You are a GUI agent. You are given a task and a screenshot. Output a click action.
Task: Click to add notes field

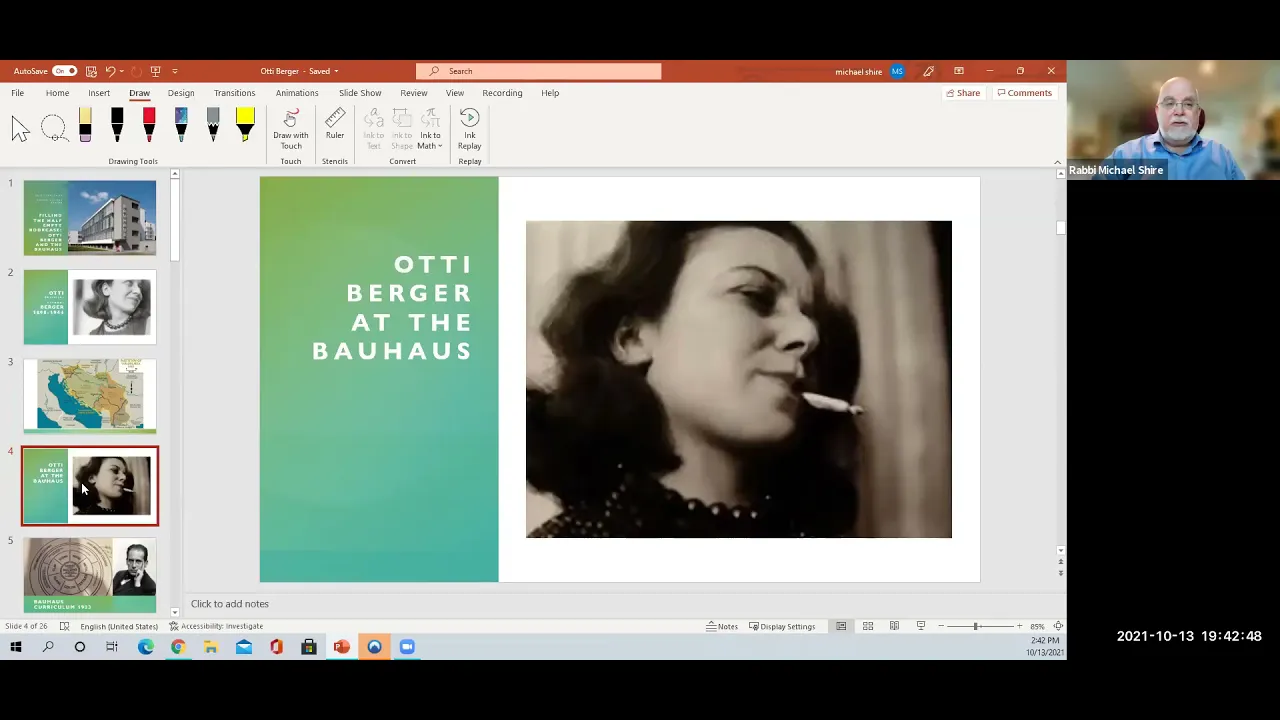229,604
